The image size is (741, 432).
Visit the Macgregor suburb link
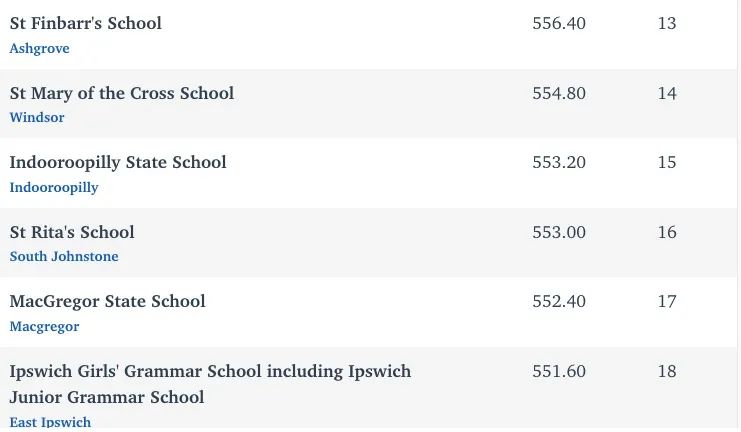[x=44, y=327]
